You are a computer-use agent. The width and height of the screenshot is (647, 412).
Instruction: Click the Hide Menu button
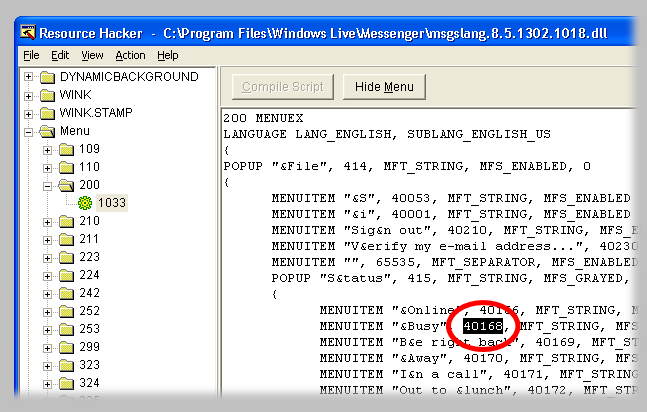384,87
